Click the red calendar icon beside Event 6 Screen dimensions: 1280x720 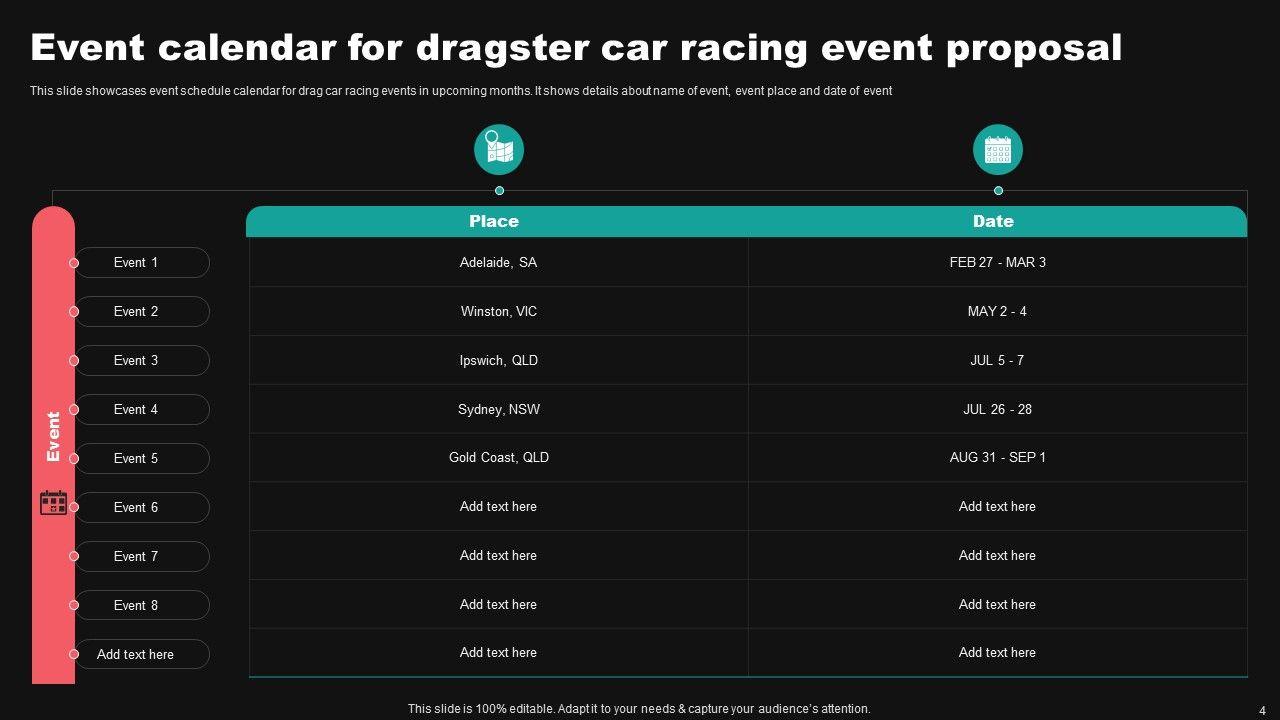[53, 502]
